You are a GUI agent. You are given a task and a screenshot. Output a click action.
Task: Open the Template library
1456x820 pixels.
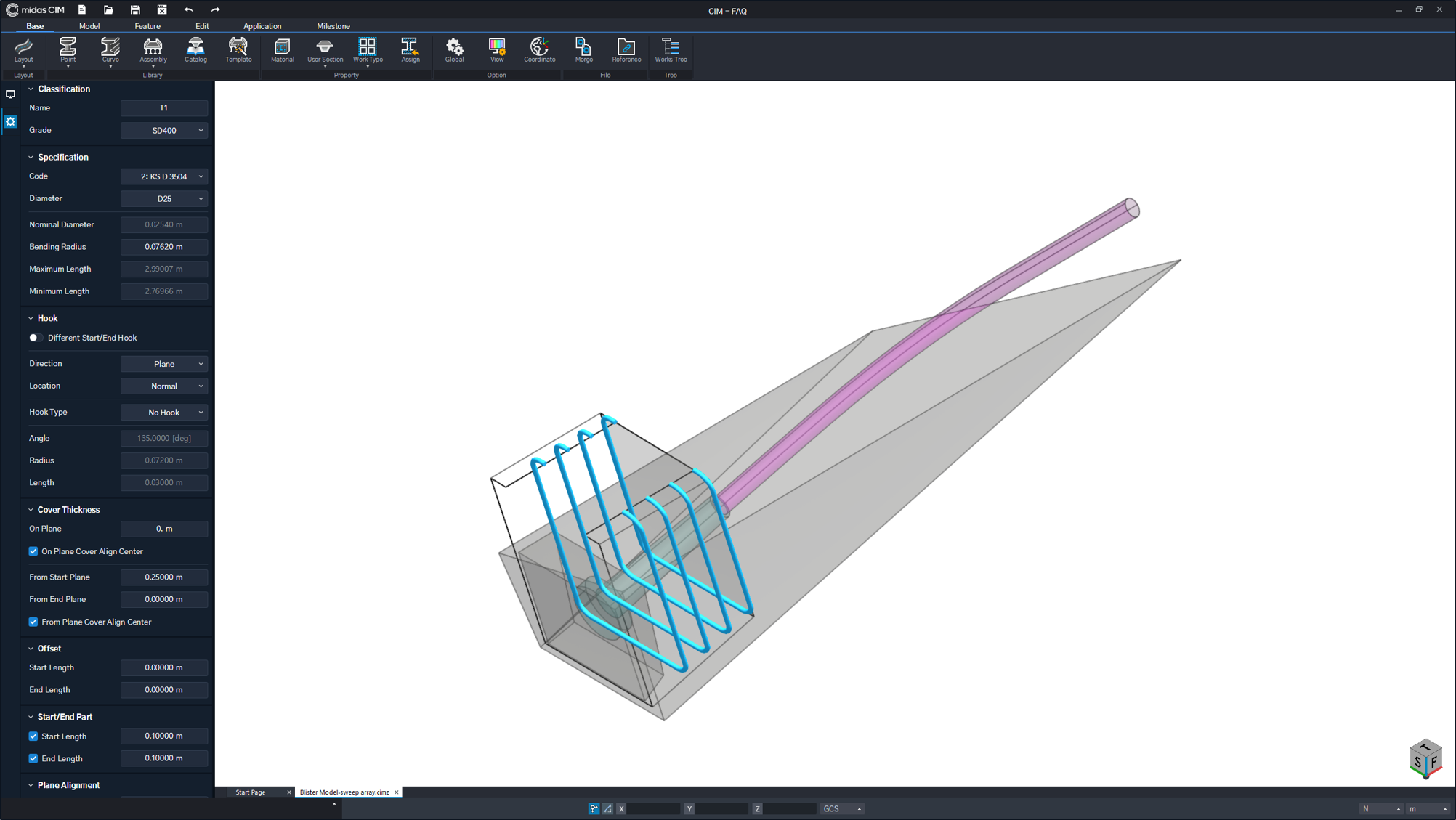(x=238, y=50)
